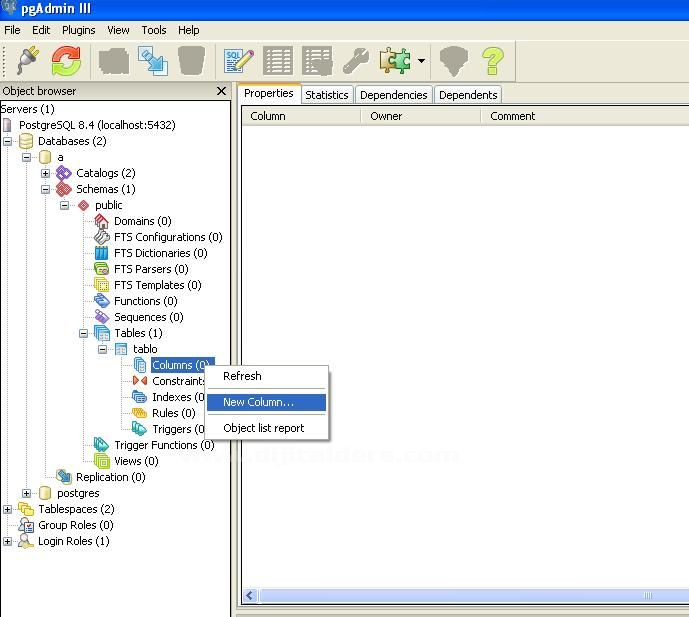This screenshot has height=617, width=689.
Task: Switch to the Dependents tab
Action: [x=468, y=95]
